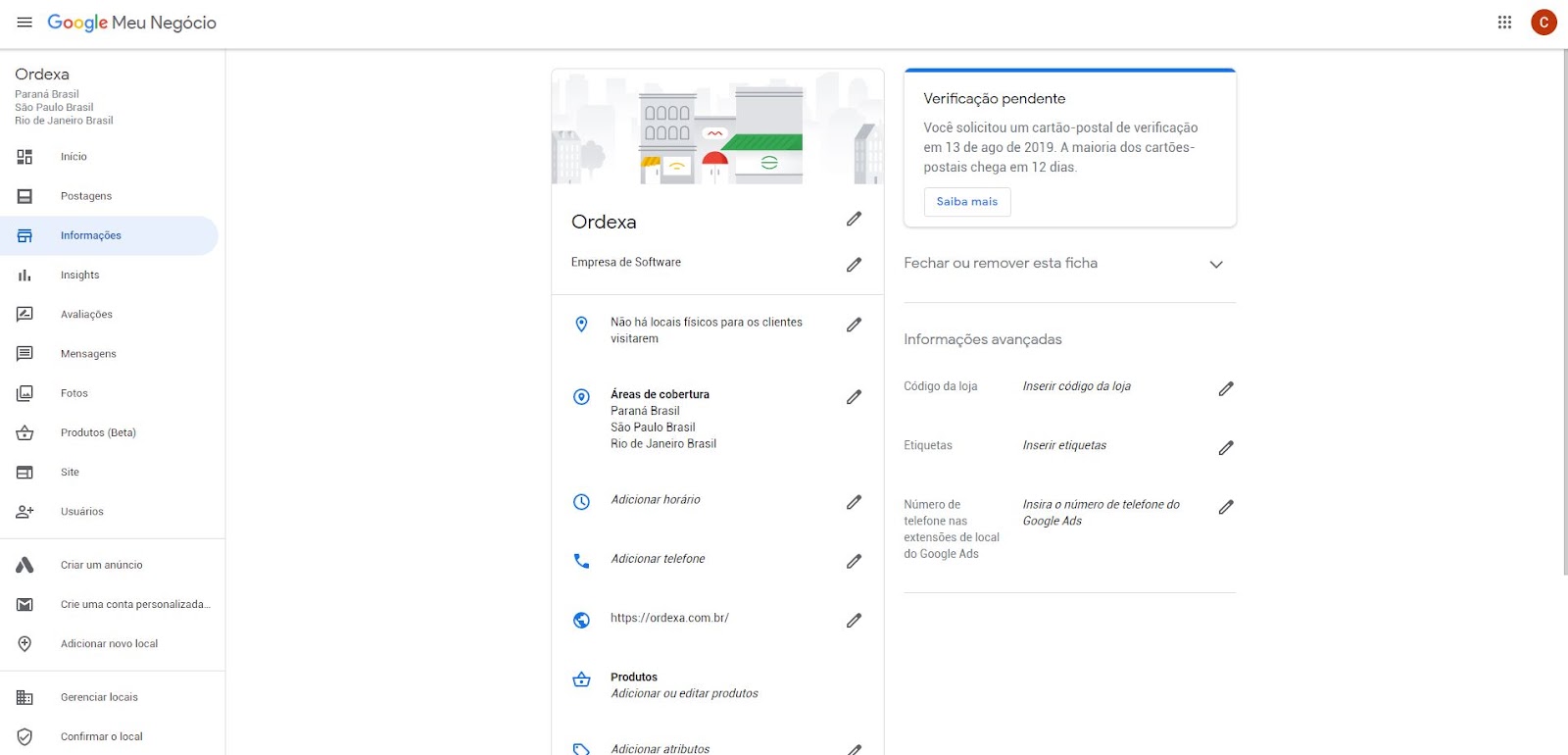Viewport: 1568px width, 755px height.
Task: Edit the physical location pencil icon
Action: pyautogui.click(x=854, y=325)
